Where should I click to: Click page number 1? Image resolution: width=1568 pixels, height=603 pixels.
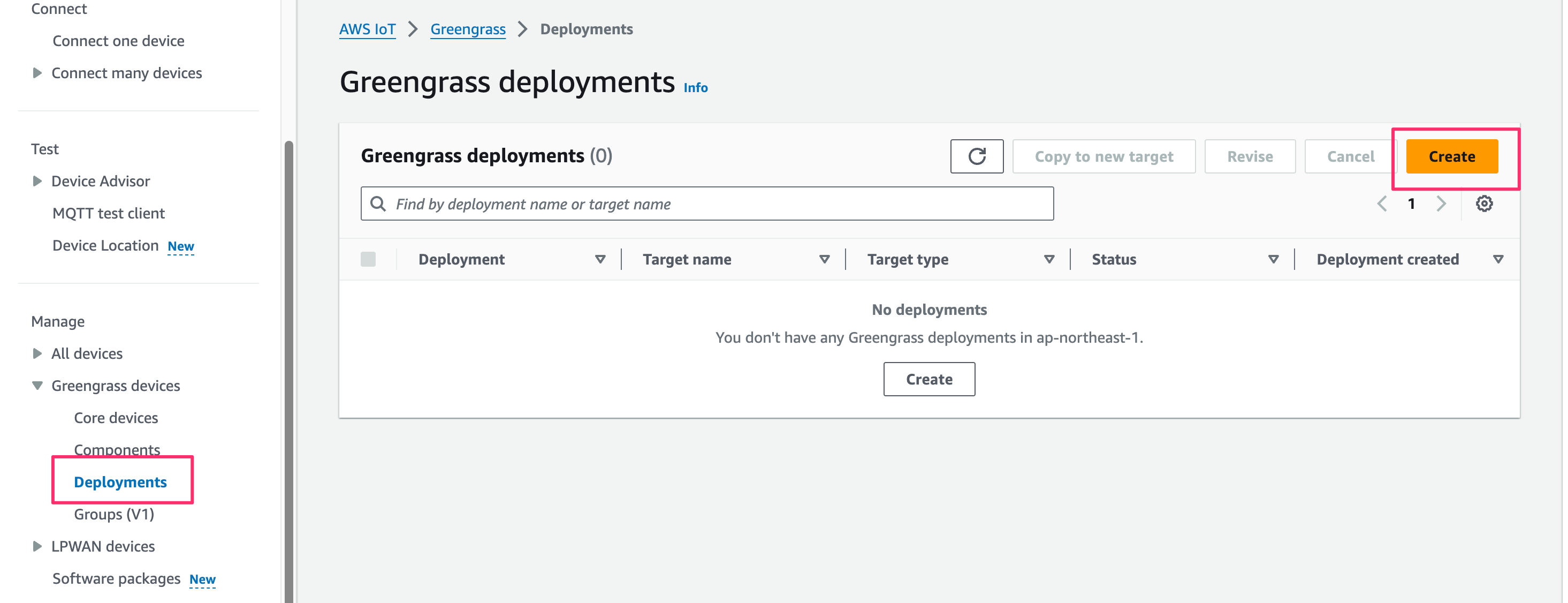point(1411,203)
